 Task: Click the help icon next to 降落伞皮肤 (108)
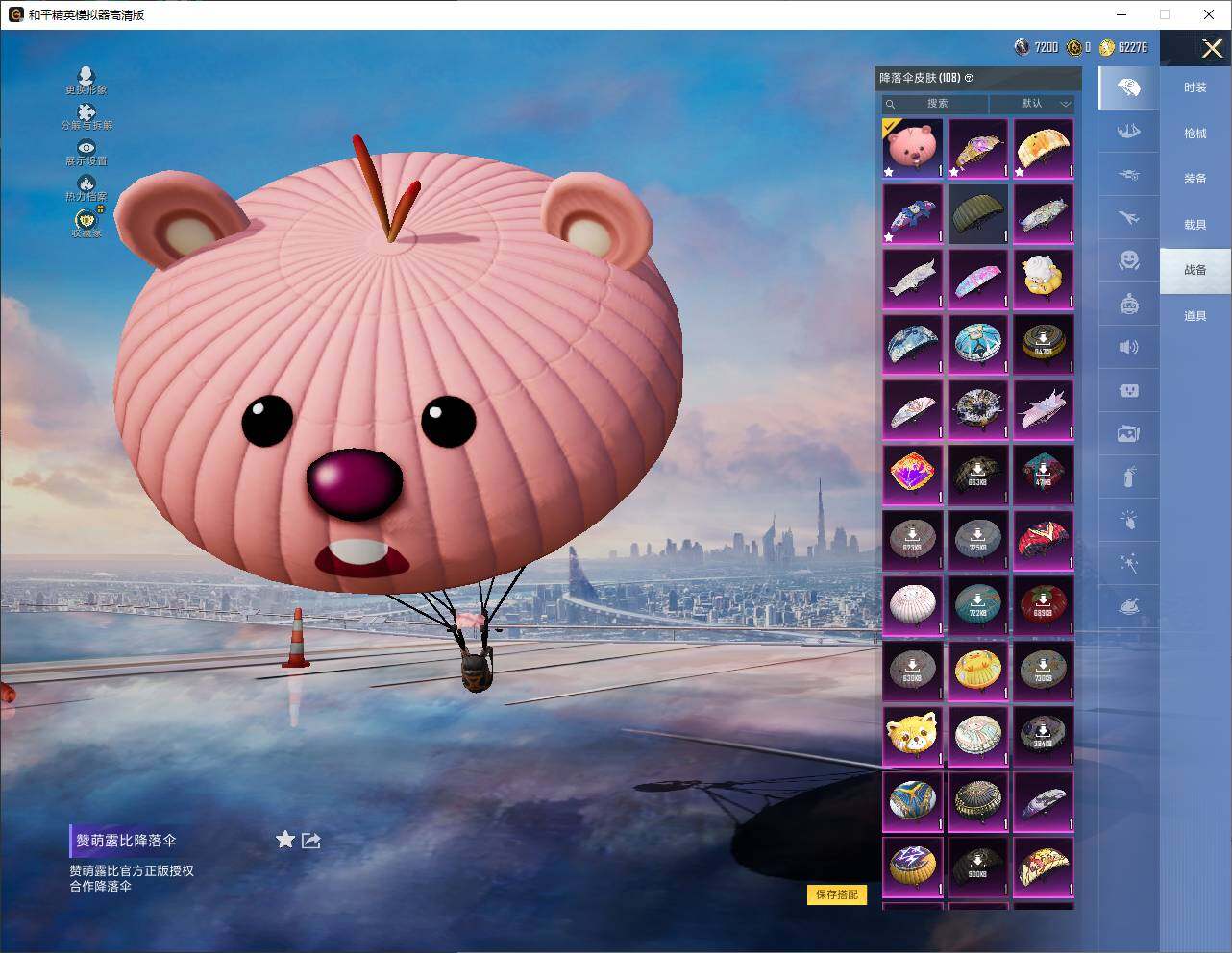click(x=969, y=78)
